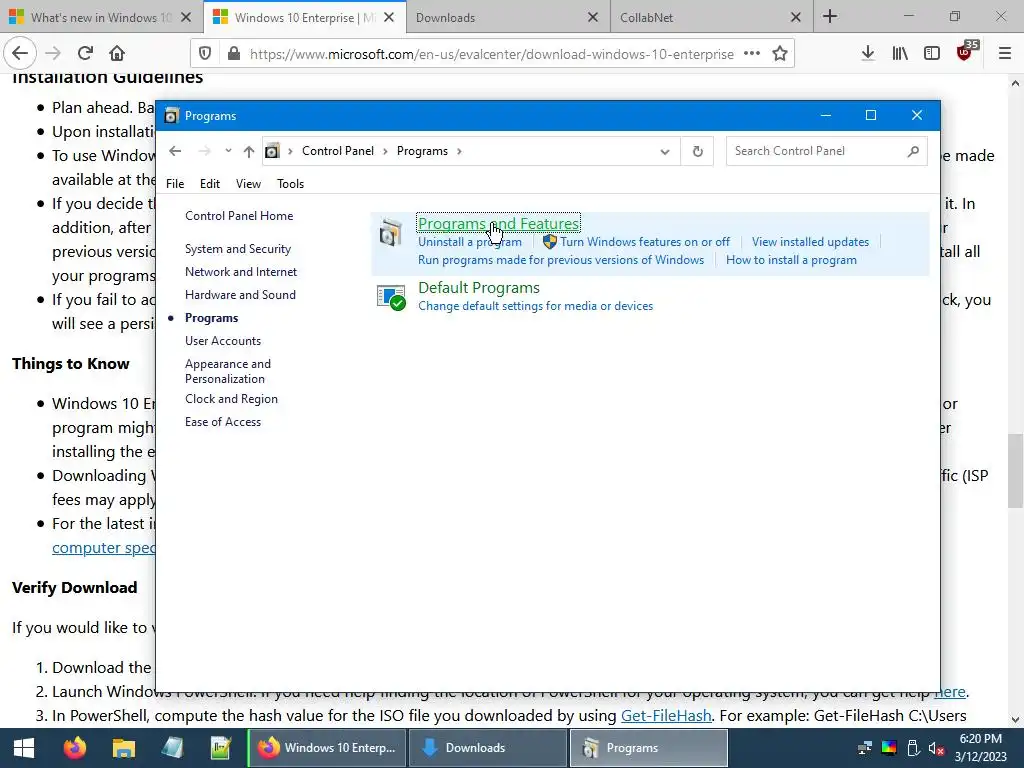Bookmark this page with star icon
This screenshot has height=768, width=1024.
[x=780, y=54]
